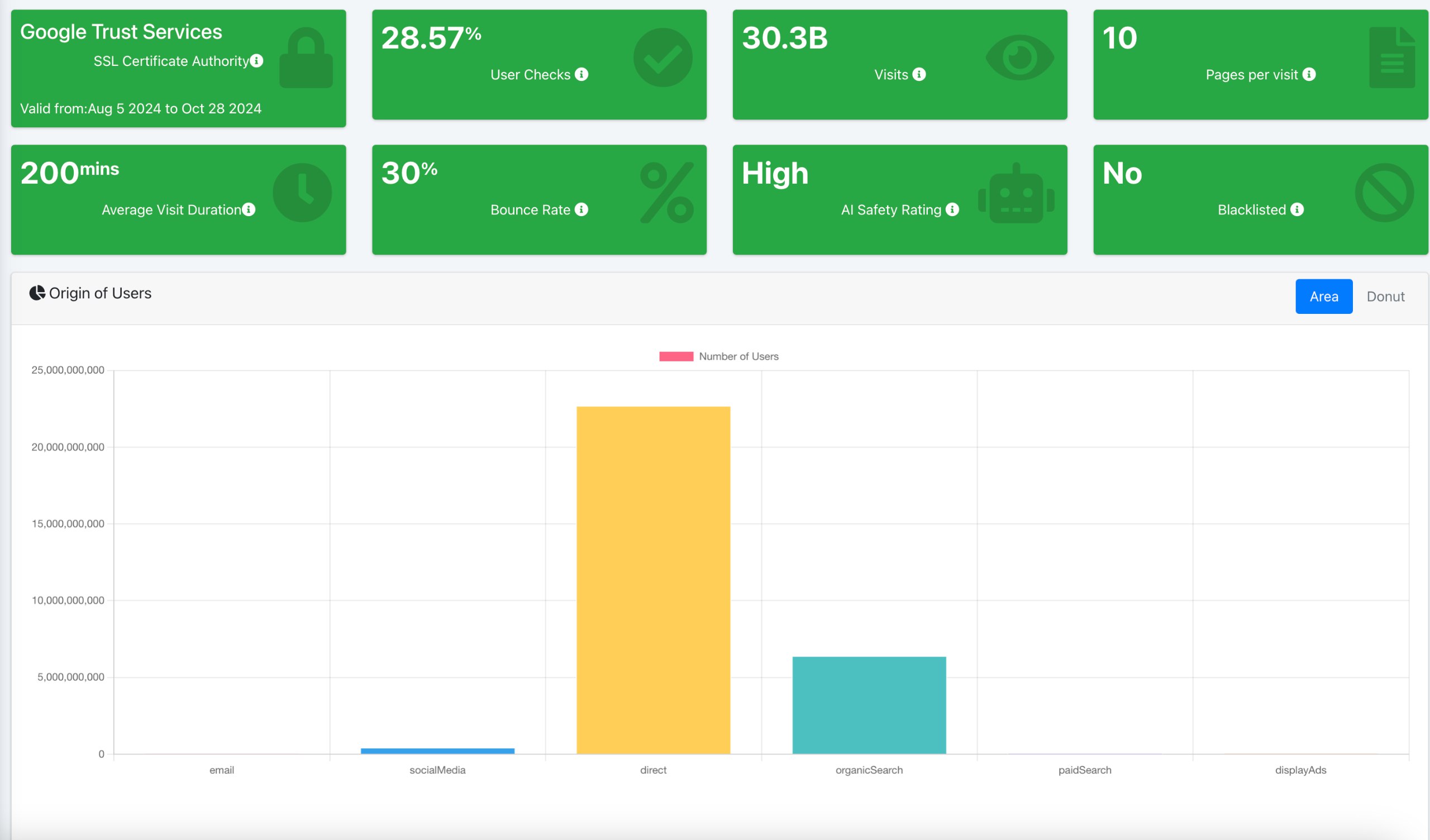The image size is (1430, 840).
Task: Click the yellow direct traffic bar
Action: tap(653, 579)
